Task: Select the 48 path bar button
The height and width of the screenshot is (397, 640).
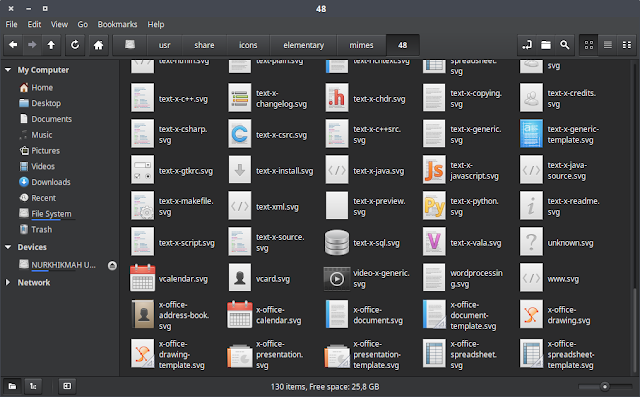Action: [x=402, y=45]
